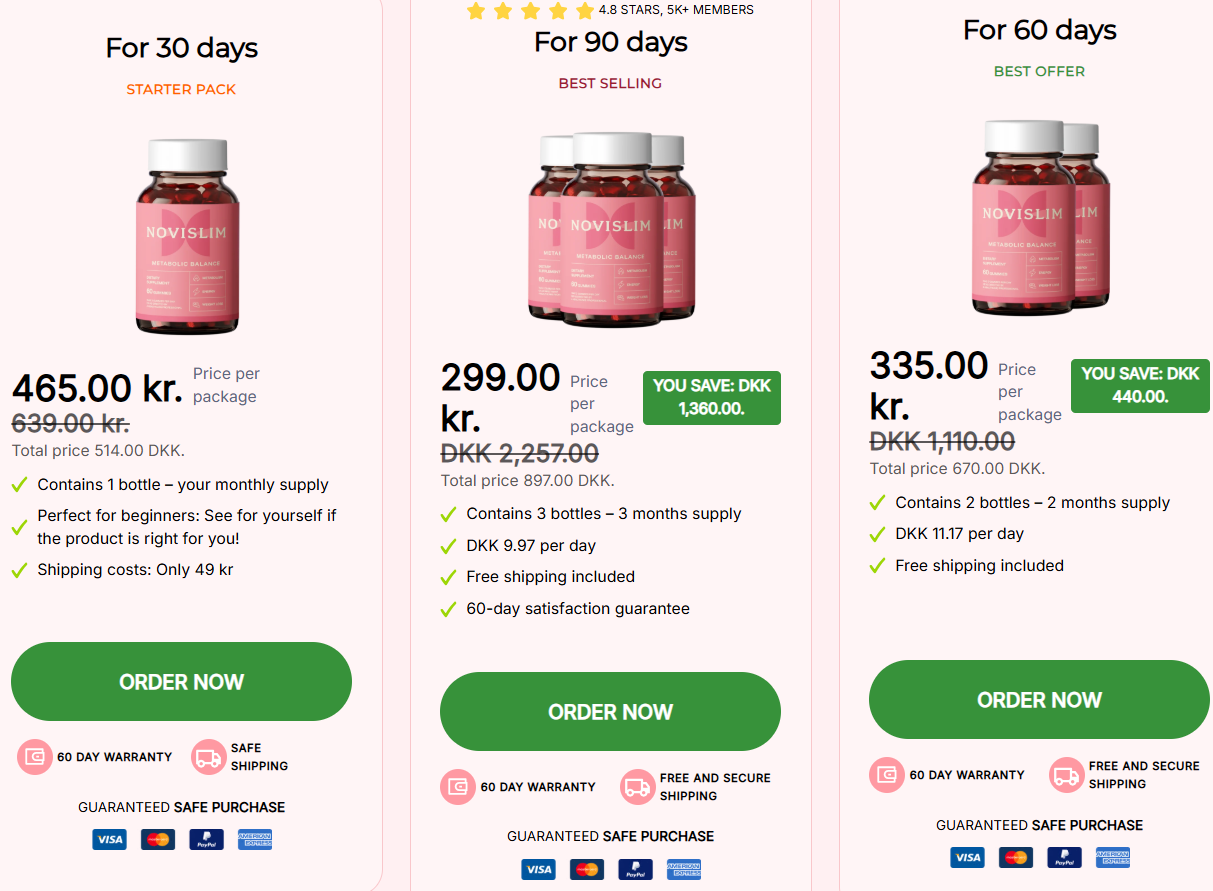The height and width of the screenshot is (891, 1213).
Task: Click the shipping truck icon under 90 days pack
Action: coord(637,787)
